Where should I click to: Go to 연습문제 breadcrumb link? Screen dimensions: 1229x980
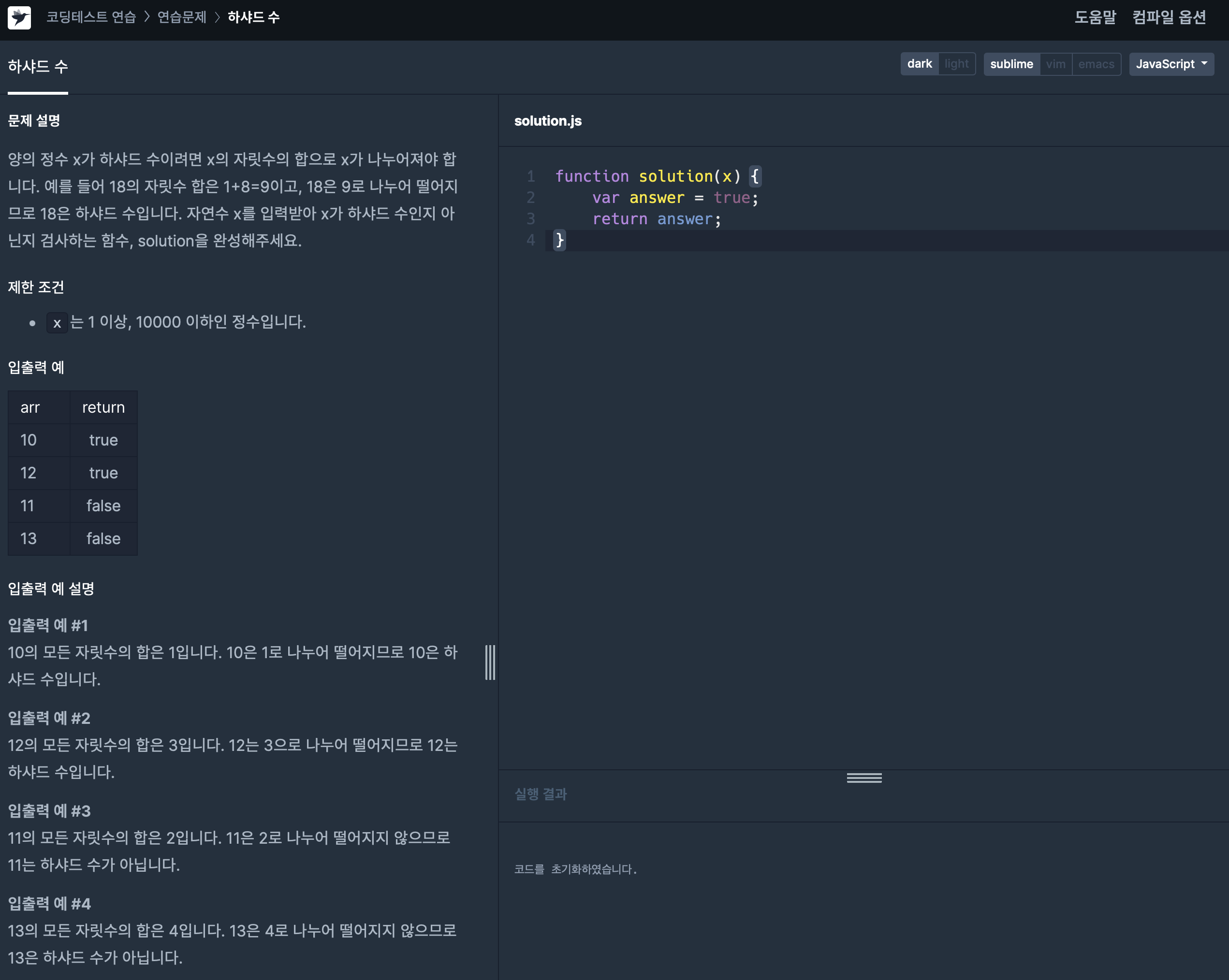click(x=182, y=17)
